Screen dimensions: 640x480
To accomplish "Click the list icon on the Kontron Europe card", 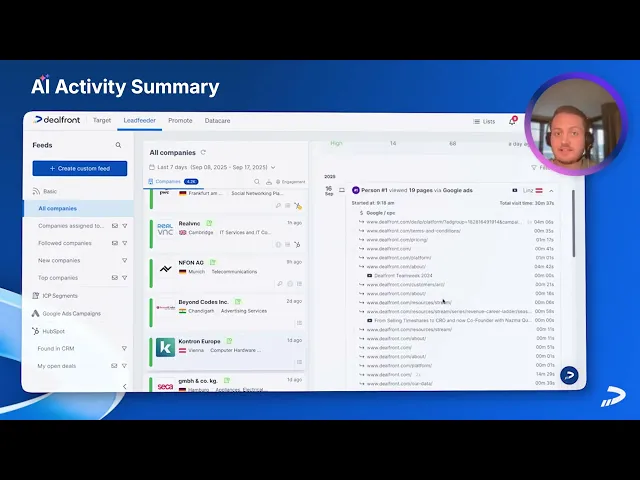I will tap(300, 362).
